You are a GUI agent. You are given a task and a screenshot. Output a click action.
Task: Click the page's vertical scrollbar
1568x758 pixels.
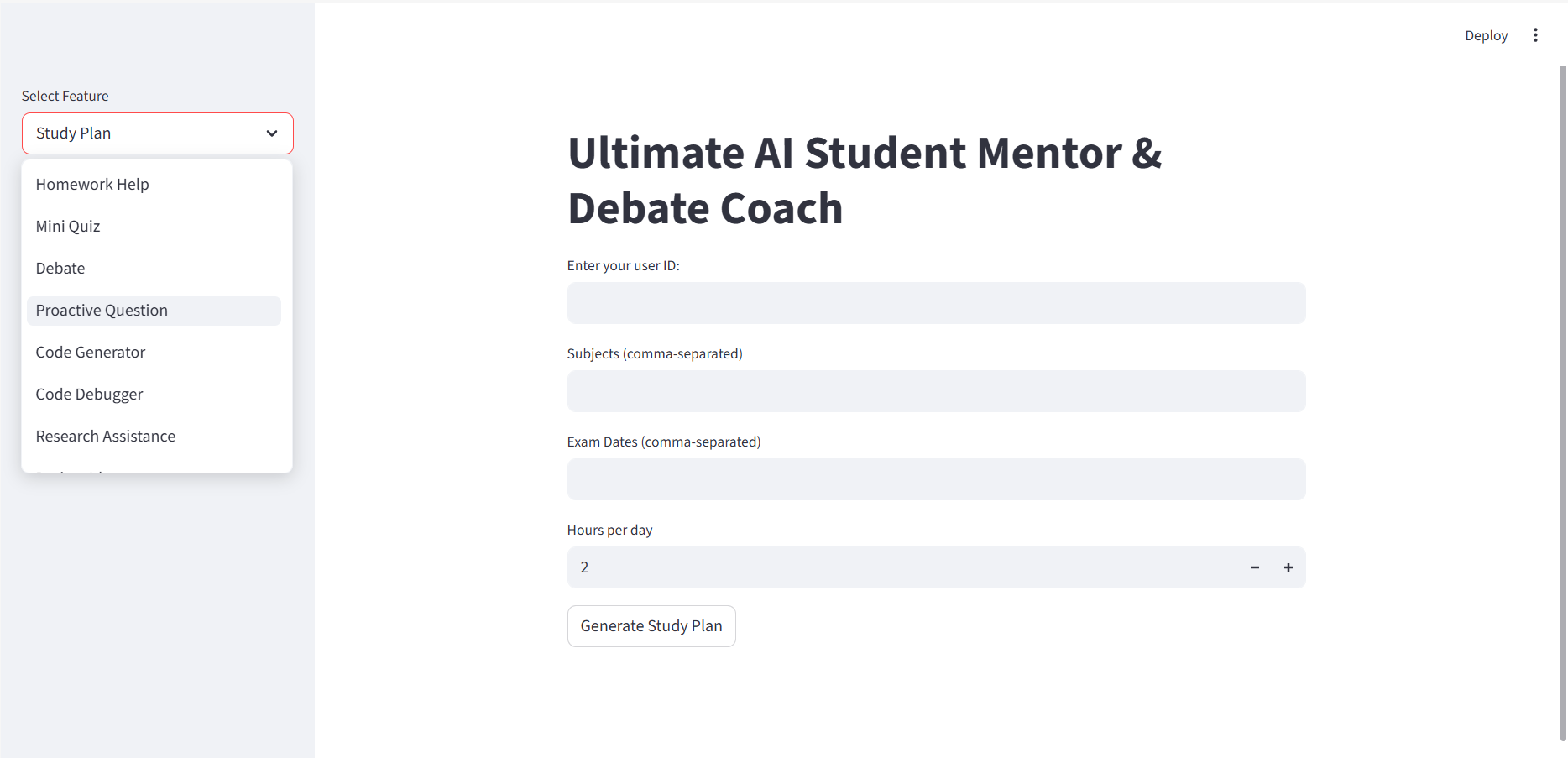(x=1562, y=403)
